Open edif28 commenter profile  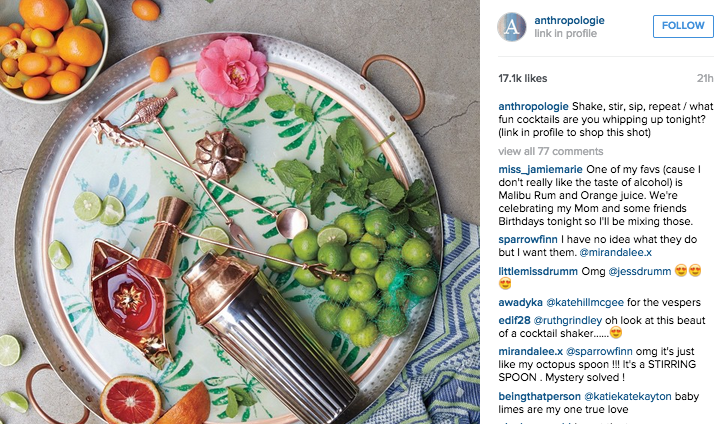click(514, 321)
